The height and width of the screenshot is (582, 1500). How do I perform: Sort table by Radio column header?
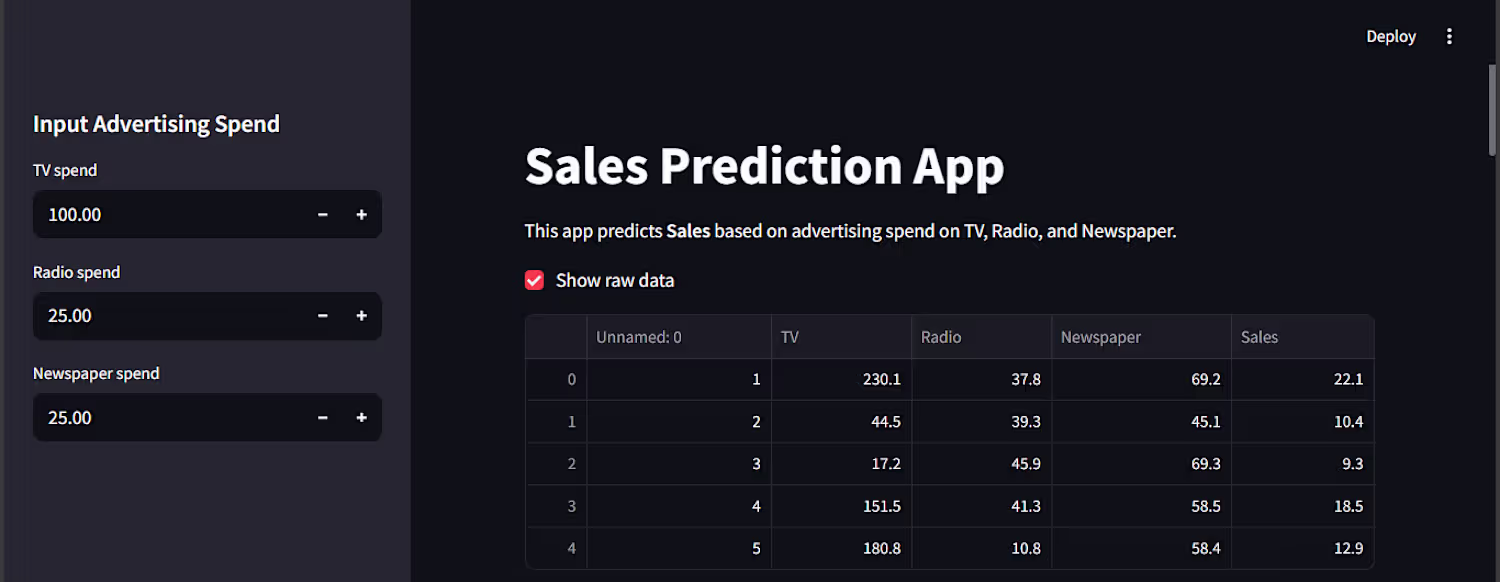(x=981, y=337)
